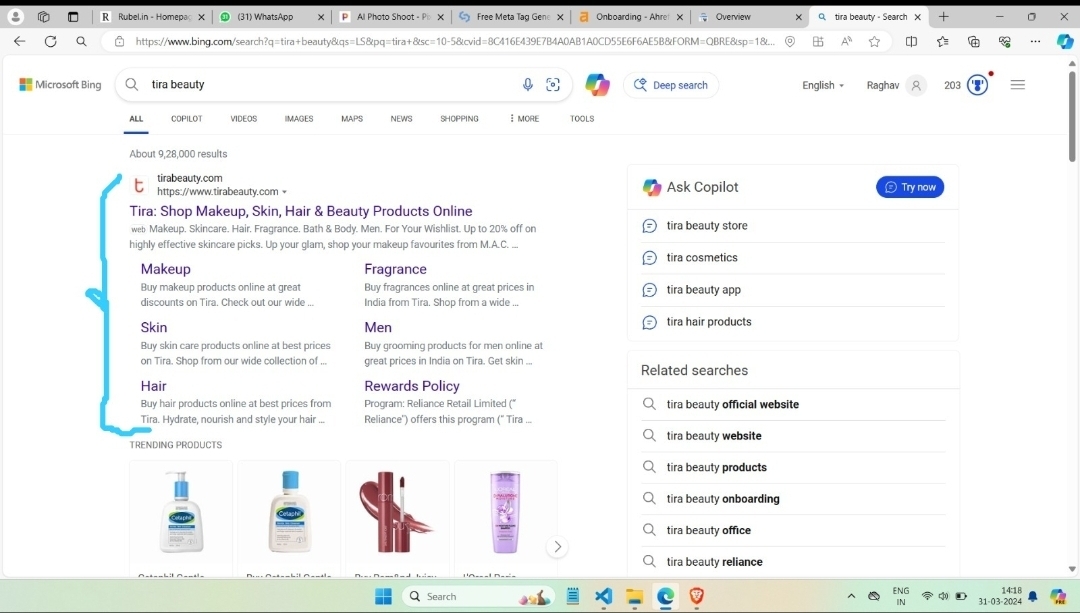The height and width of the screenshot is (613, 1080).
Task: Switch to the IMAGES search tab
Action: [x=299, y=118]
